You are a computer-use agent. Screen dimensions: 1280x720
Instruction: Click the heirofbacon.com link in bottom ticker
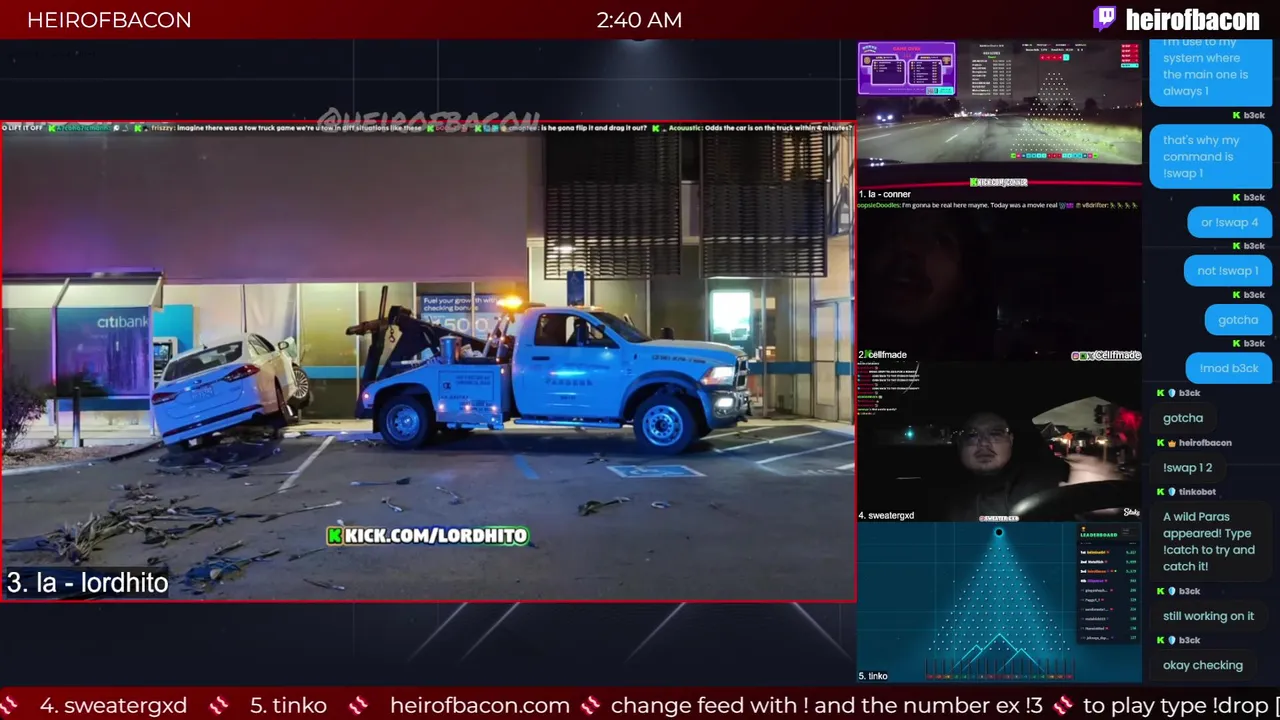[479, 705]
